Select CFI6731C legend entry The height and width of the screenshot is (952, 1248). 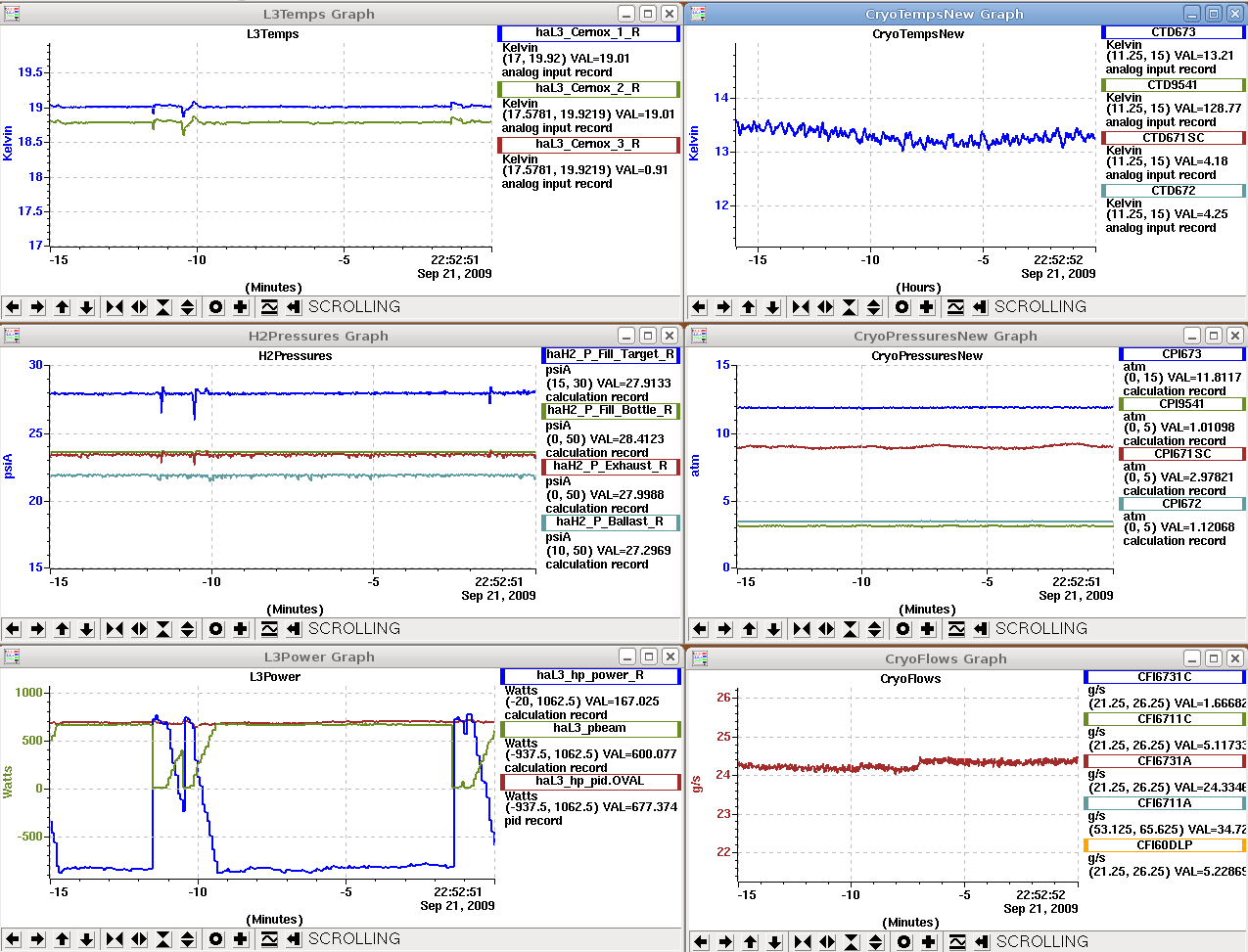click(1165, 677)
